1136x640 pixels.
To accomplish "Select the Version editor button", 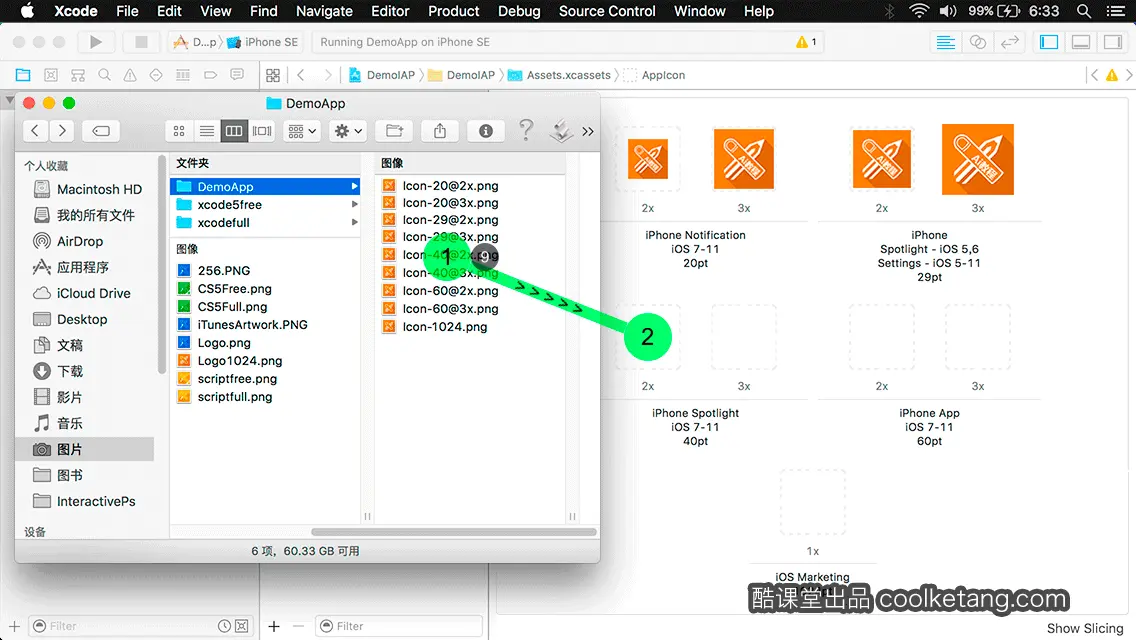I will point(1009,42).
